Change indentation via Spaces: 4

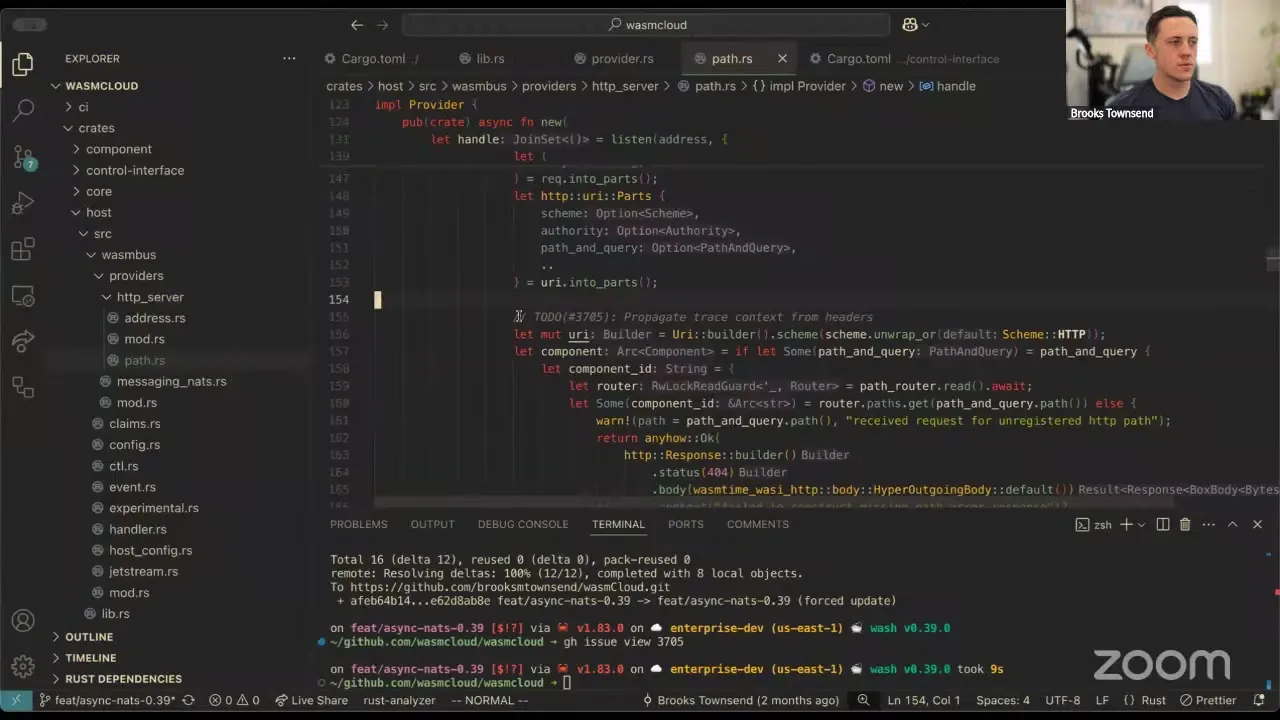point(1003,700)
